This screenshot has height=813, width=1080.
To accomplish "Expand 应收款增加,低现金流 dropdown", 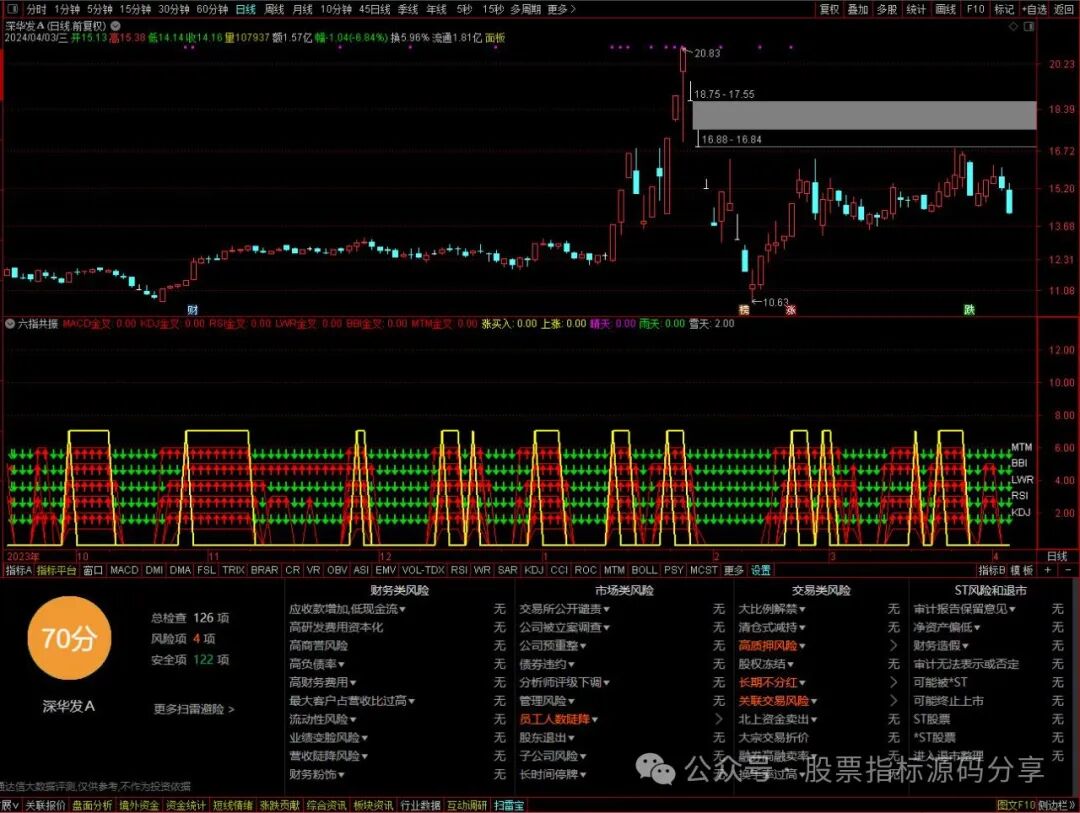I will 347,609.
